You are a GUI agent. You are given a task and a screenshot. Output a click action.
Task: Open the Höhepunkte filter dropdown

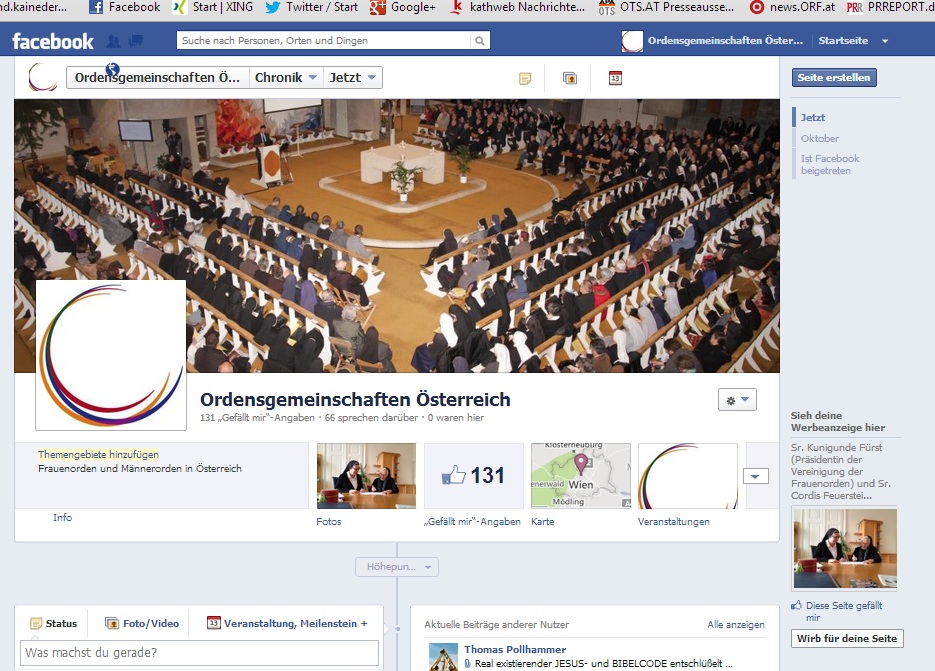tap(397, 567)
